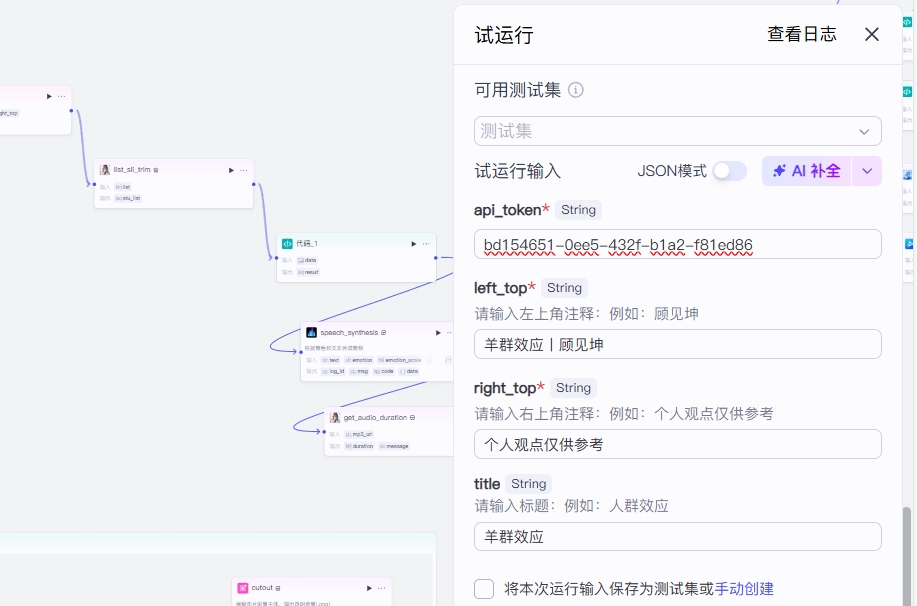Close the 试运行 panel
Screen dimensions: 917x606
872,34
